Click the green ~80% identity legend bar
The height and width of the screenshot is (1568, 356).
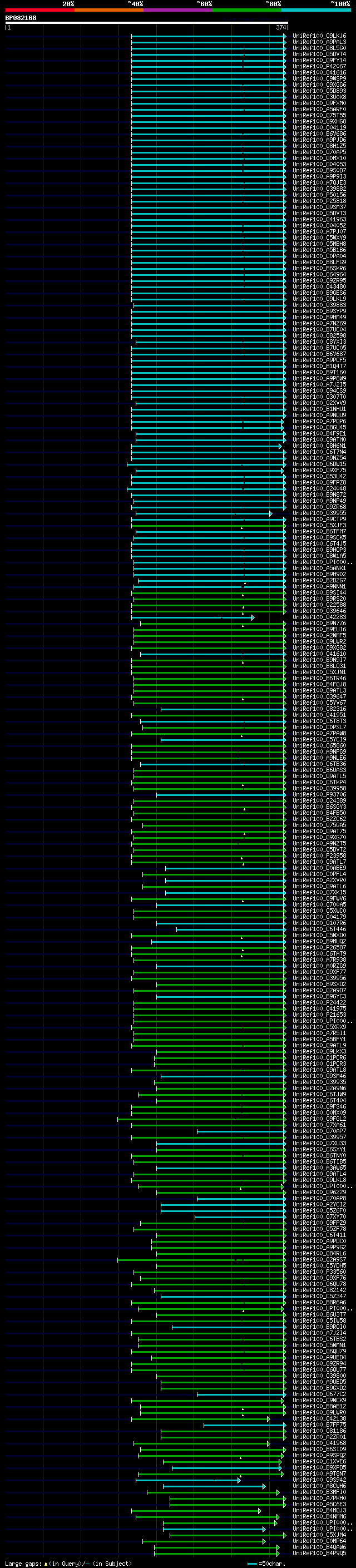click(247, 10)
